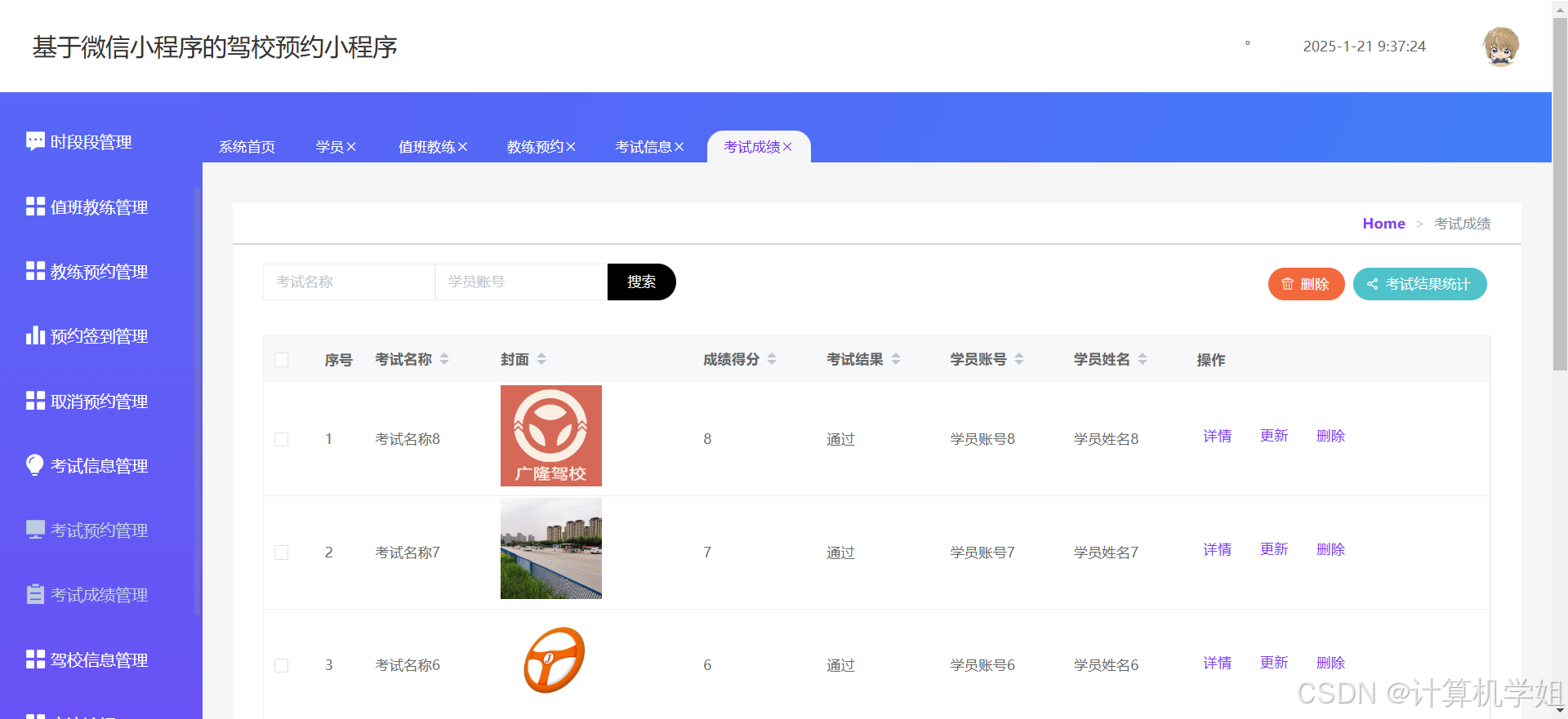The height and width of the screenshot is (719, 1568).
Task: Switch to the 系统首页 tab
Action: click(x=247, y=147)
